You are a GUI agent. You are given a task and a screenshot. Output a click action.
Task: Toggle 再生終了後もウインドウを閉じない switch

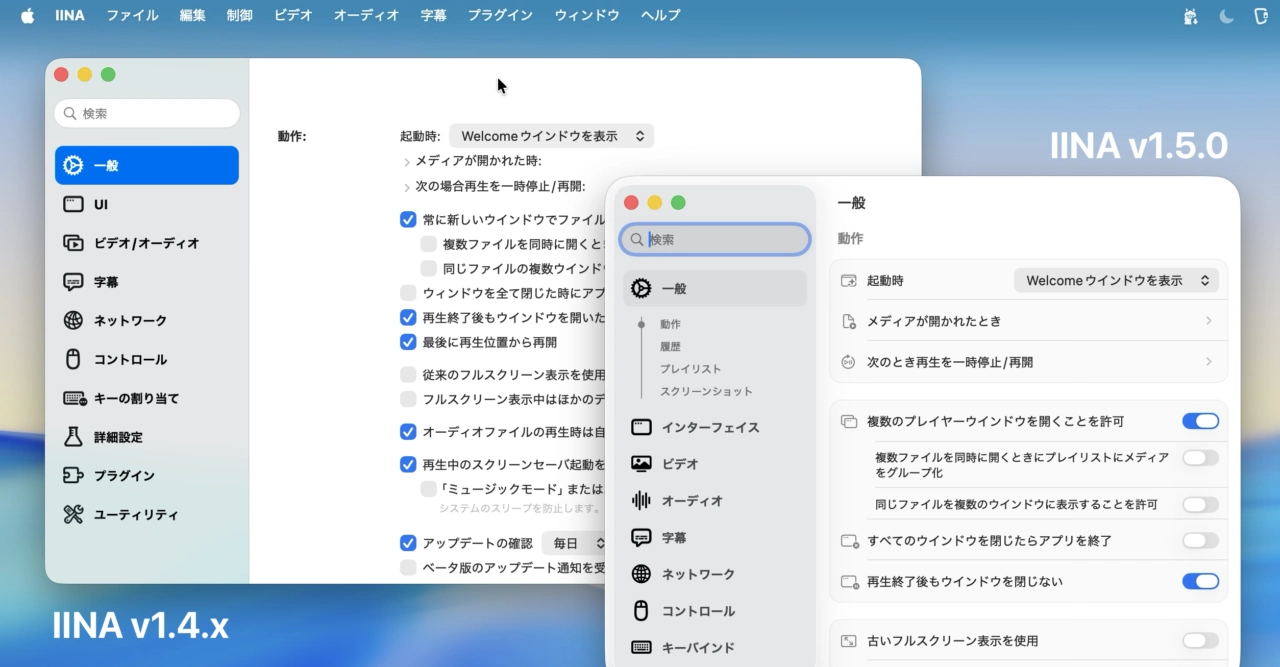point(1201,581)
